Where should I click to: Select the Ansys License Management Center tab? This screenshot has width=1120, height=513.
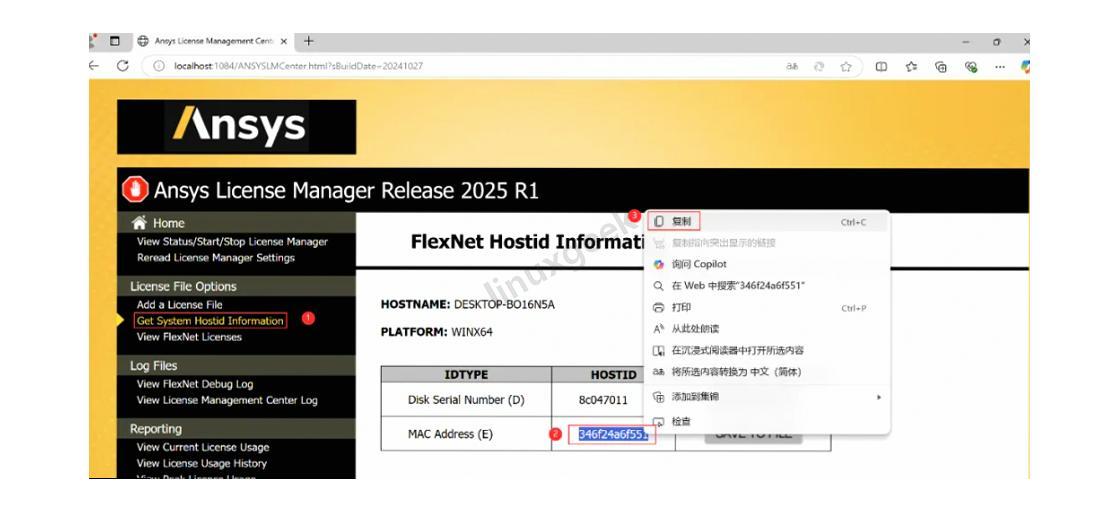pyautogui.click(x=212, y=41)
